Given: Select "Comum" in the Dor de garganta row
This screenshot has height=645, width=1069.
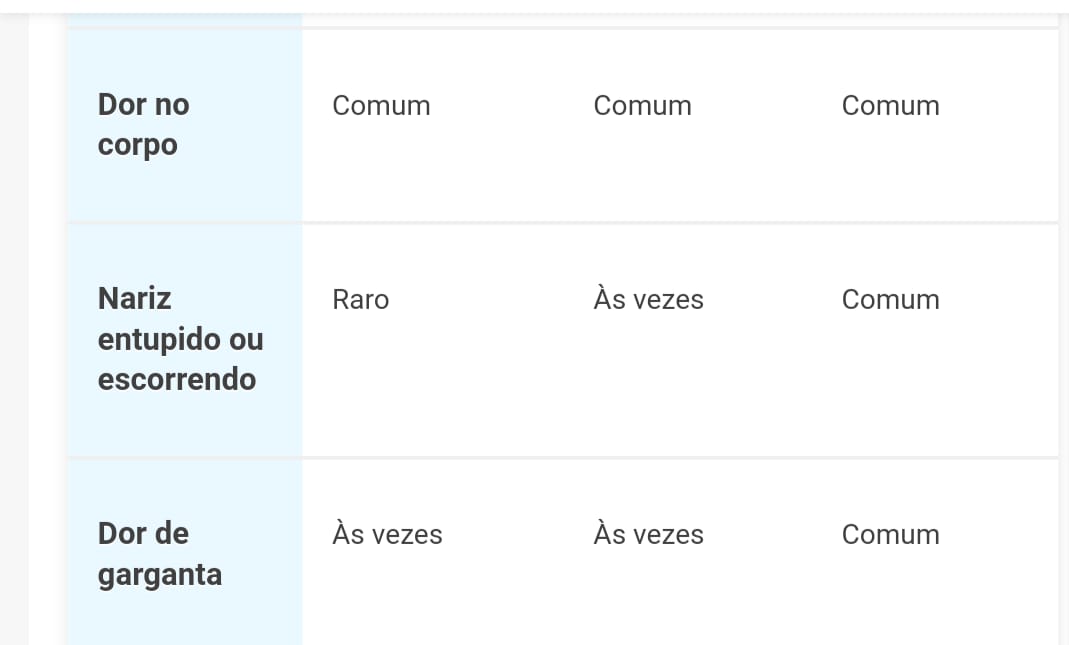Looking at the screenshot, I should pos(890,535).
